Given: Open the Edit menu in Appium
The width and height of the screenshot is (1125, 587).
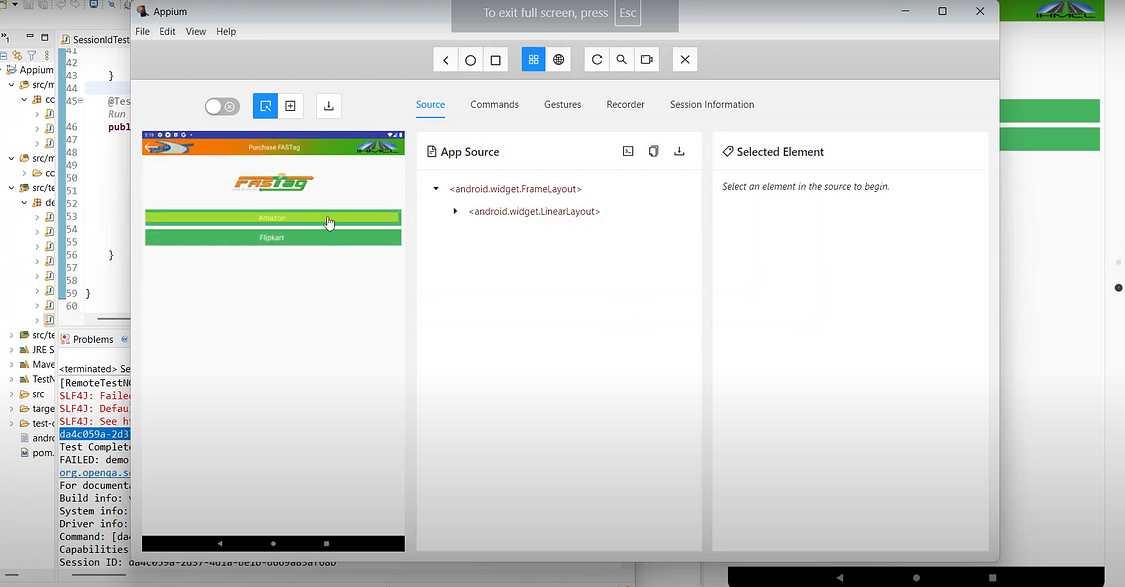Looking at the screenshot, I should [167, 32].
